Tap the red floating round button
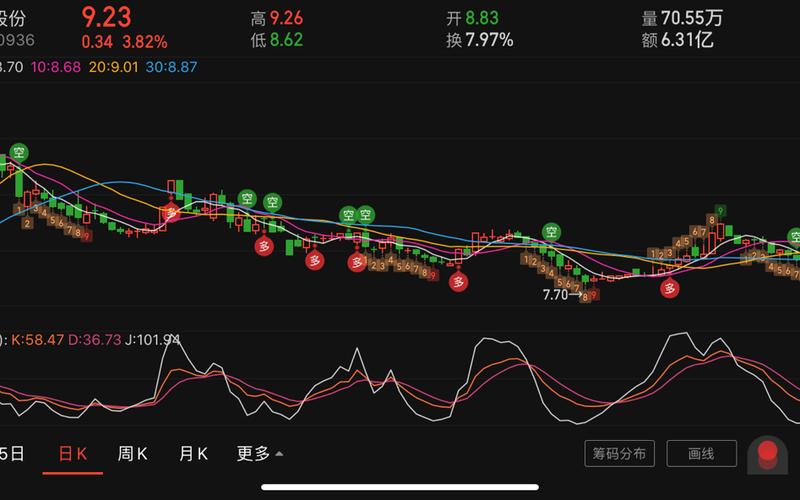This screenshot has width=800, height=500. pyautogui.click(x=767, y=455)
